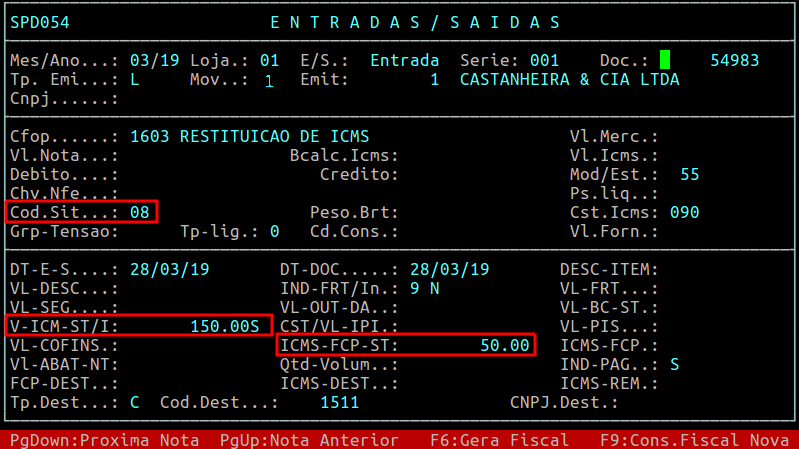799x449 pixels.
Task: Select the Loja field value 01
Action: [269, 60]
